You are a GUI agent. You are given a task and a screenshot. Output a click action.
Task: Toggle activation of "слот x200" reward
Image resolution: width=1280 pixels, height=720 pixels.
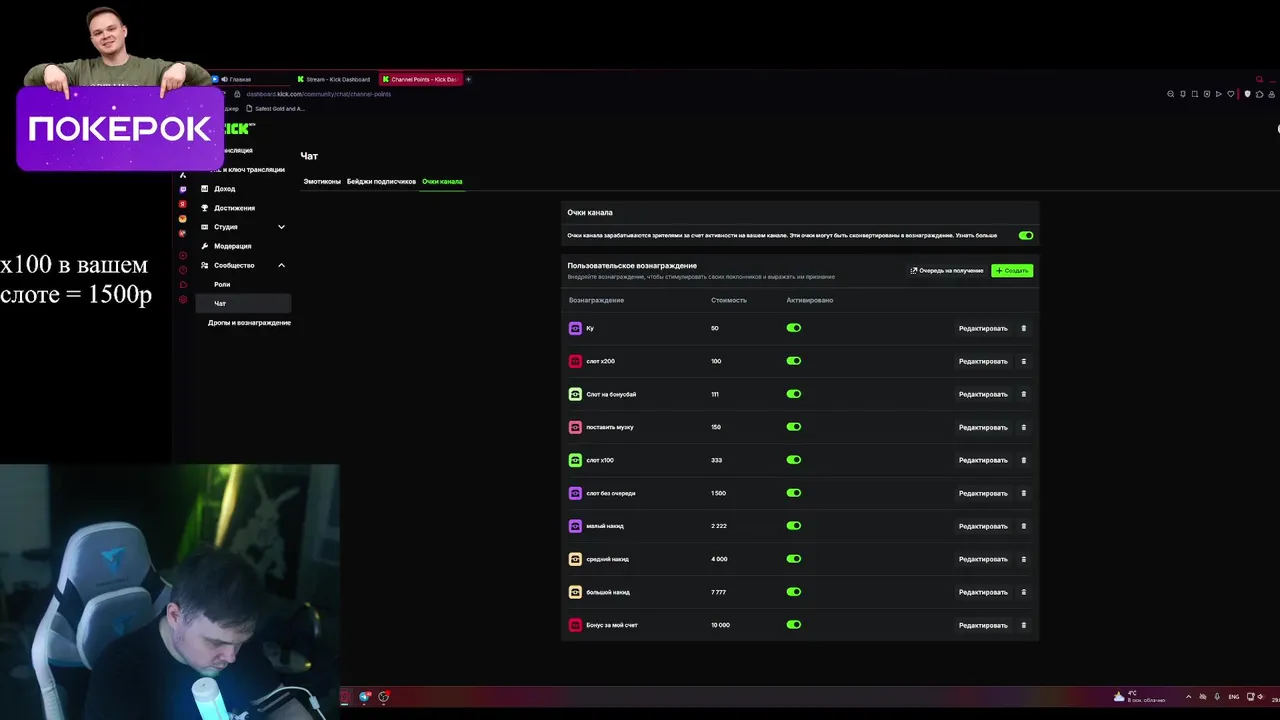(794, 361)
